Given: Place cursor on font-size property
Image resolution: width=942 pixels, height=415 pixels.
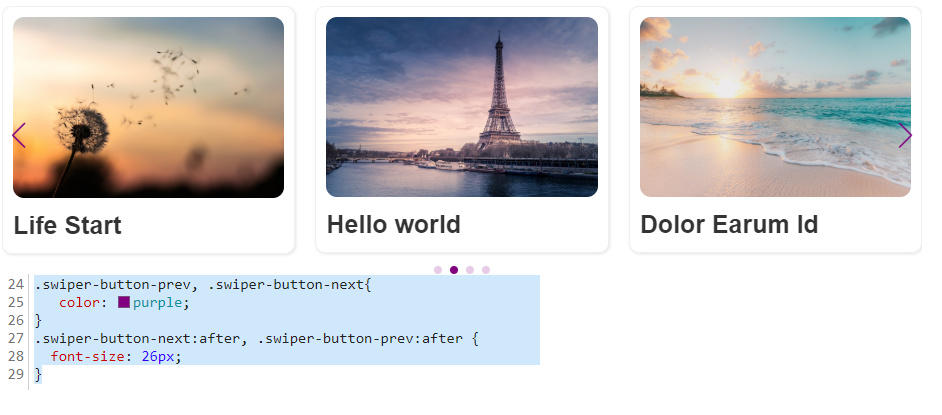Looking at the screenshot, I should [88, 357].
